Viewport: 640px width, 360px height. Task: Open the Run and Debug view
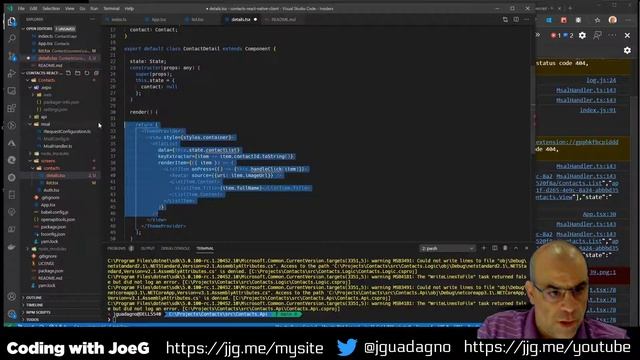[12, 73]
